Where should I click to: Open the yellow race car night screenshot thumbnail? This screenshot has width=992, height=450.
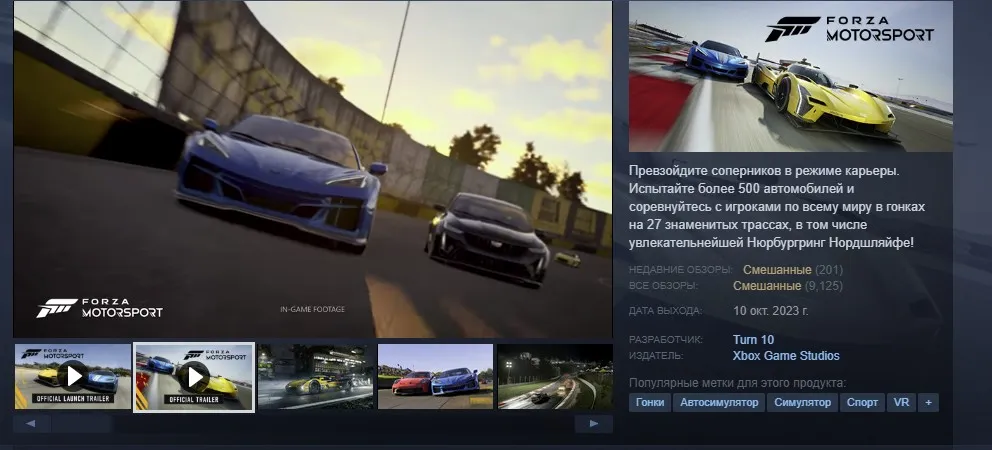315,377
